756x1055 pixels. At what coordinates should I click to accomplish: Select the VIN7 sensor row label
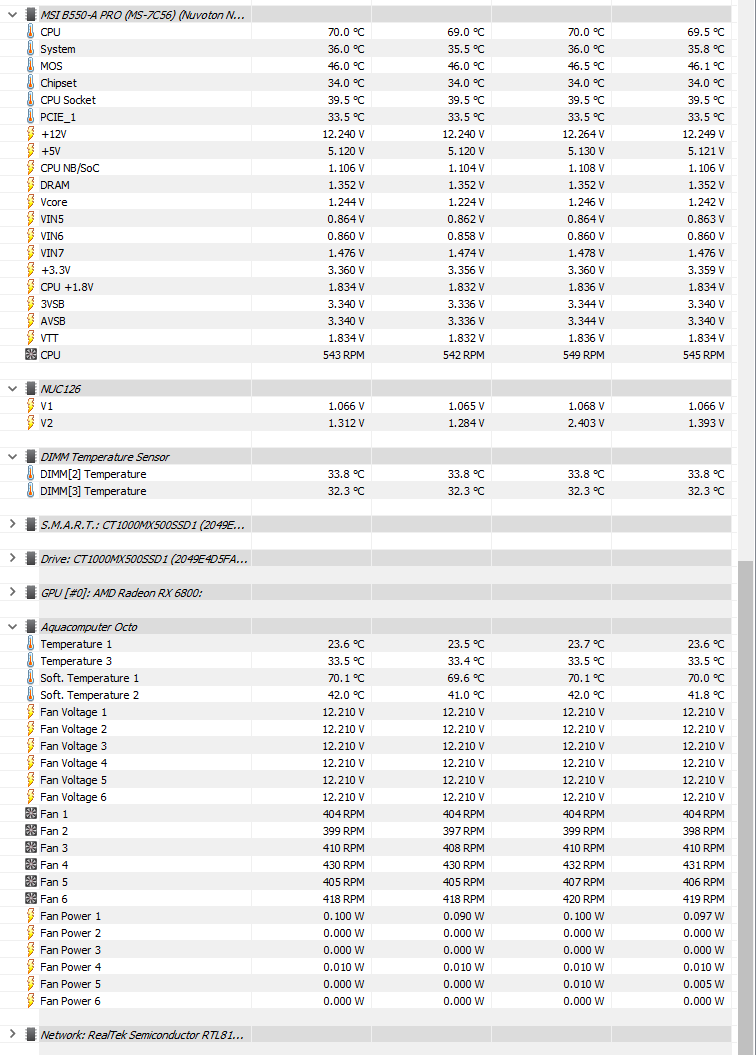click(x=52, y=253)
